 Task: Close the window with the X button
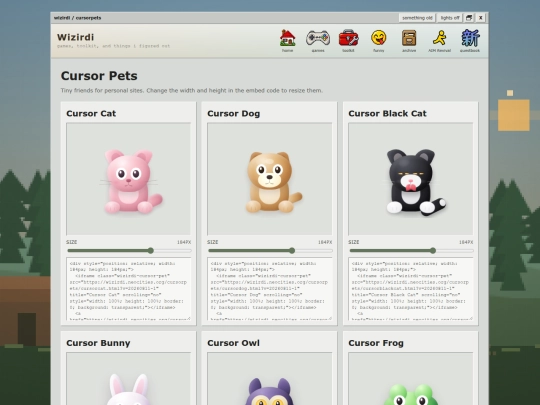[481, 18]
